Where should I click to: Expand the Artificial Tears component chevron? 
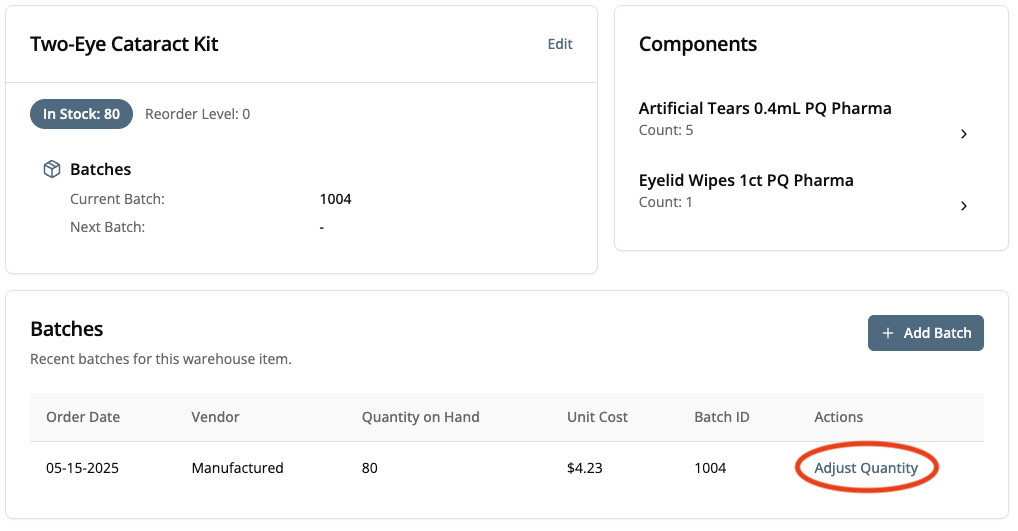963,134
